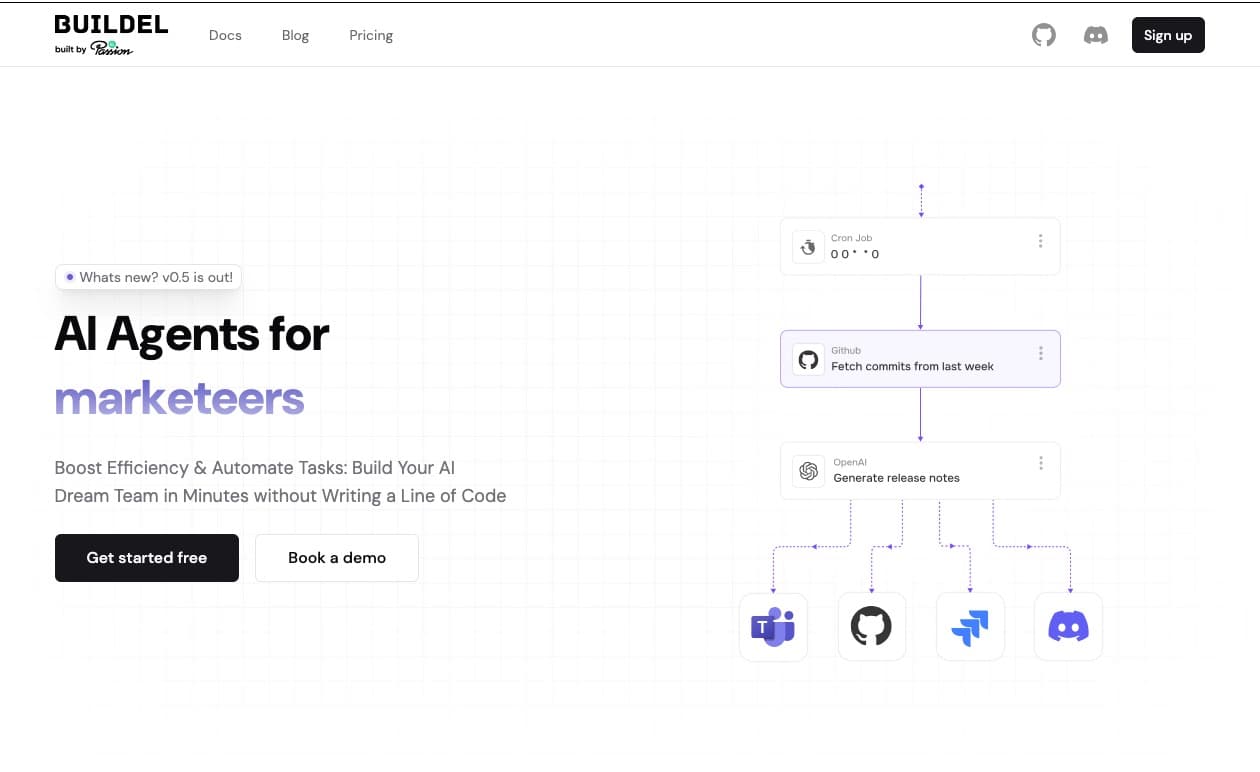Click the 'marketeers' purple heading word
Screen dimensions: 1260x772
click(x=179, y=398)
